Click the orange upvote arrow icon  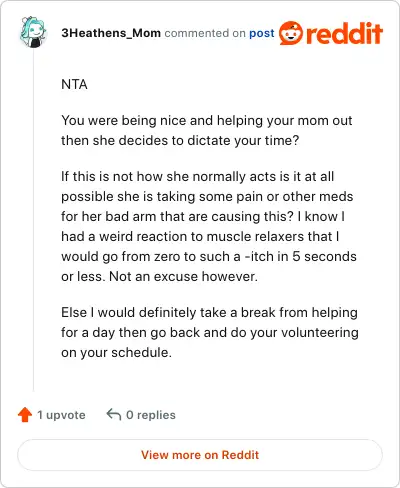[x=25, y=415]
